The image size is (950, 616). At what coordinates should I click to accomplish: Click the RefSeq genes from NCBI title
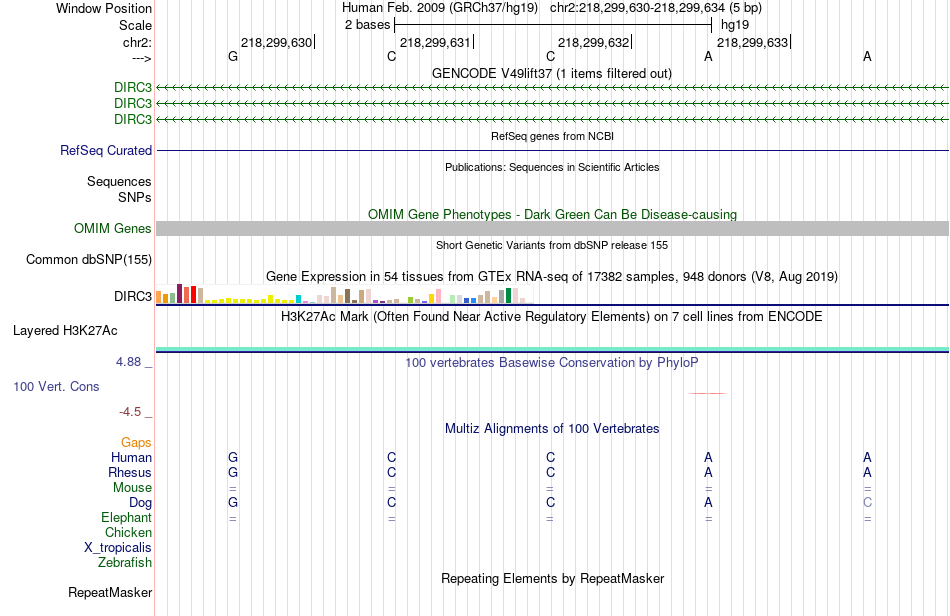(553, 136)
